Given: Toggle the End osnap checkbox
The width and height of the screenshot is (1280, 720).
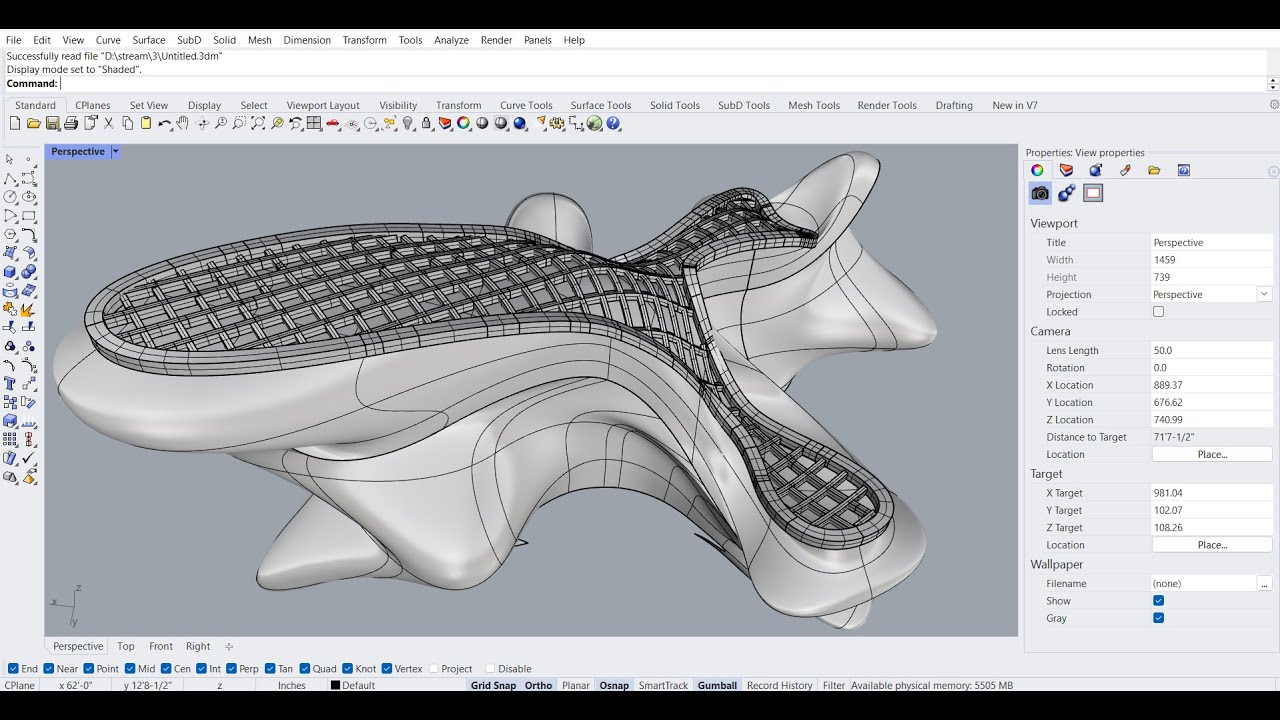Looking at the screenshot, I should click(x=13, y=669).
